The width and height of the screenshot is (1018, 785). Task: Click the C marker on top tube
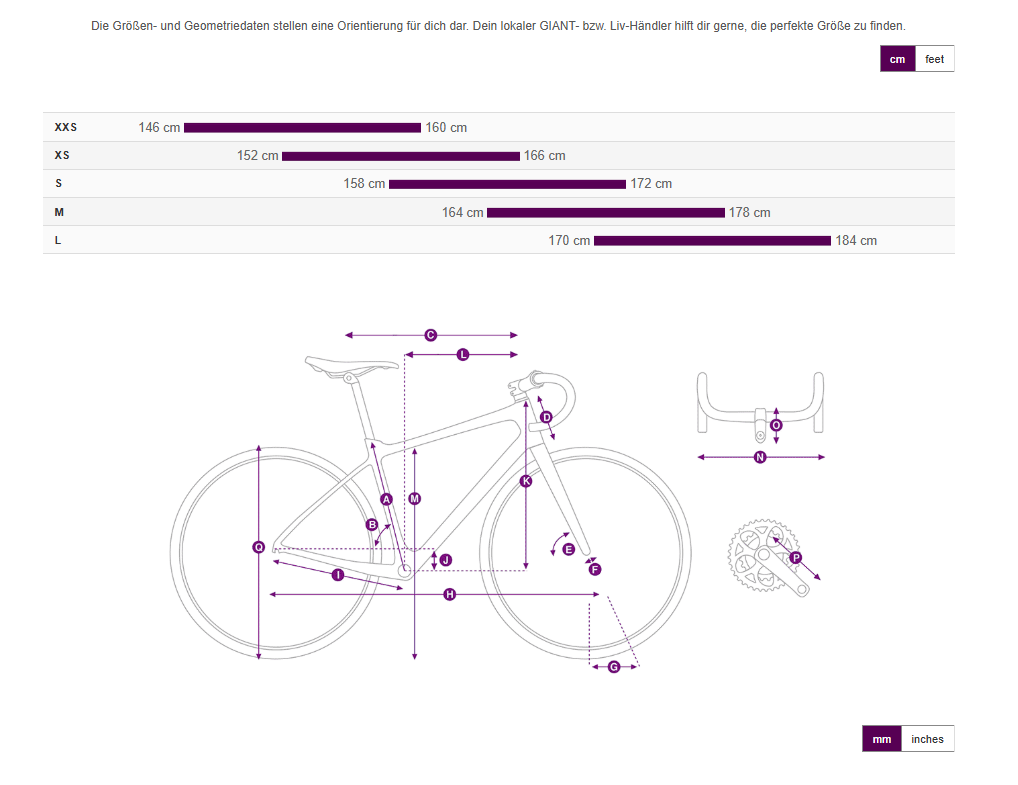click(430, 335)
